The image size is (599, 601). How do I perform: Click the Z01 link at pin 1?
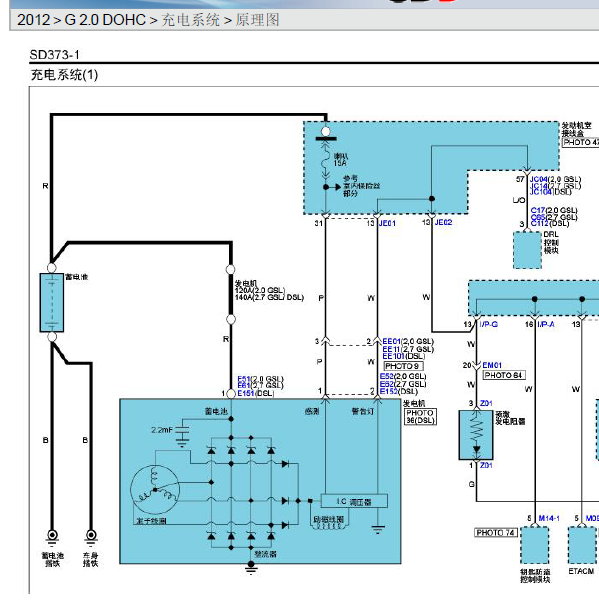[486, 465]
